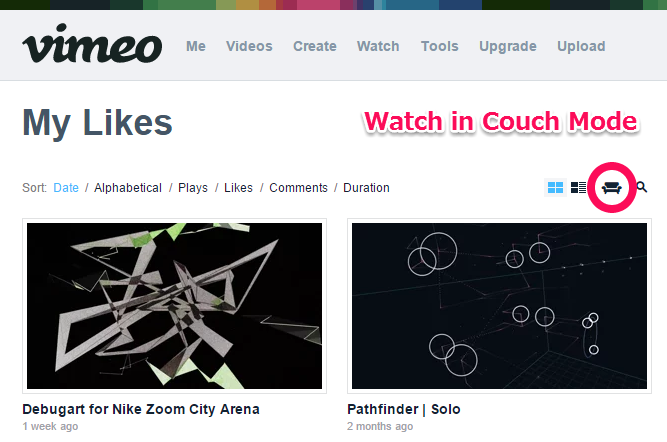This screenshot has width=667, height=442.
Task: Sort likes by Comments
Action: [x=298, y=188]
